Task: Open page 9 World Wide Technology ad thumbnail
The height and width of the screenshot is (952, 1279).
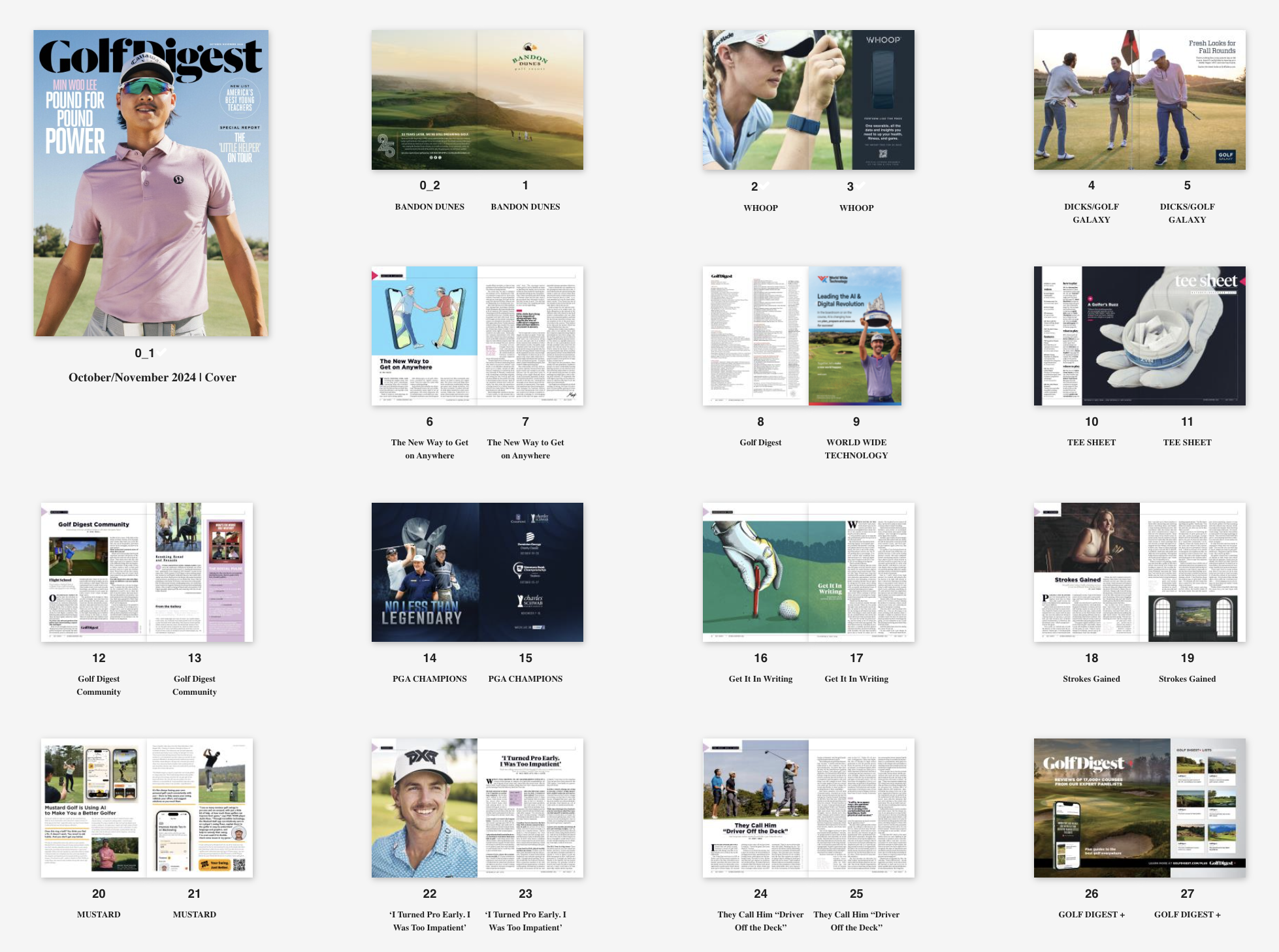Action: (x=855, y=336)
